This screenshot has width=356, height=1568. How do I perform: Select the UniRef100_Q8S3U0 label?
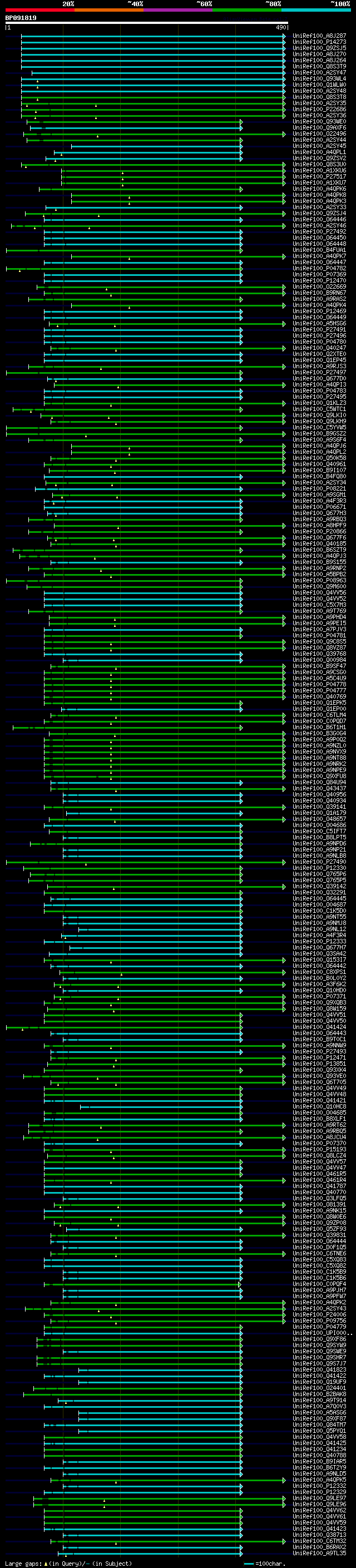pos(319,164)
